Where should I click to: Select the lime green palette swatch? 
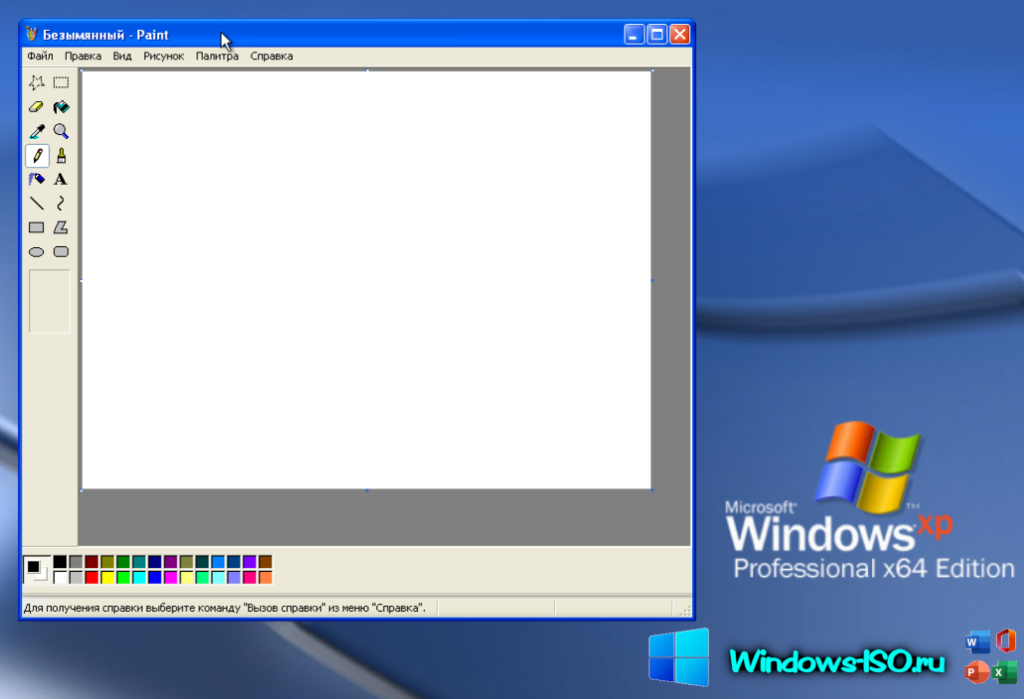tap(123, 577)
